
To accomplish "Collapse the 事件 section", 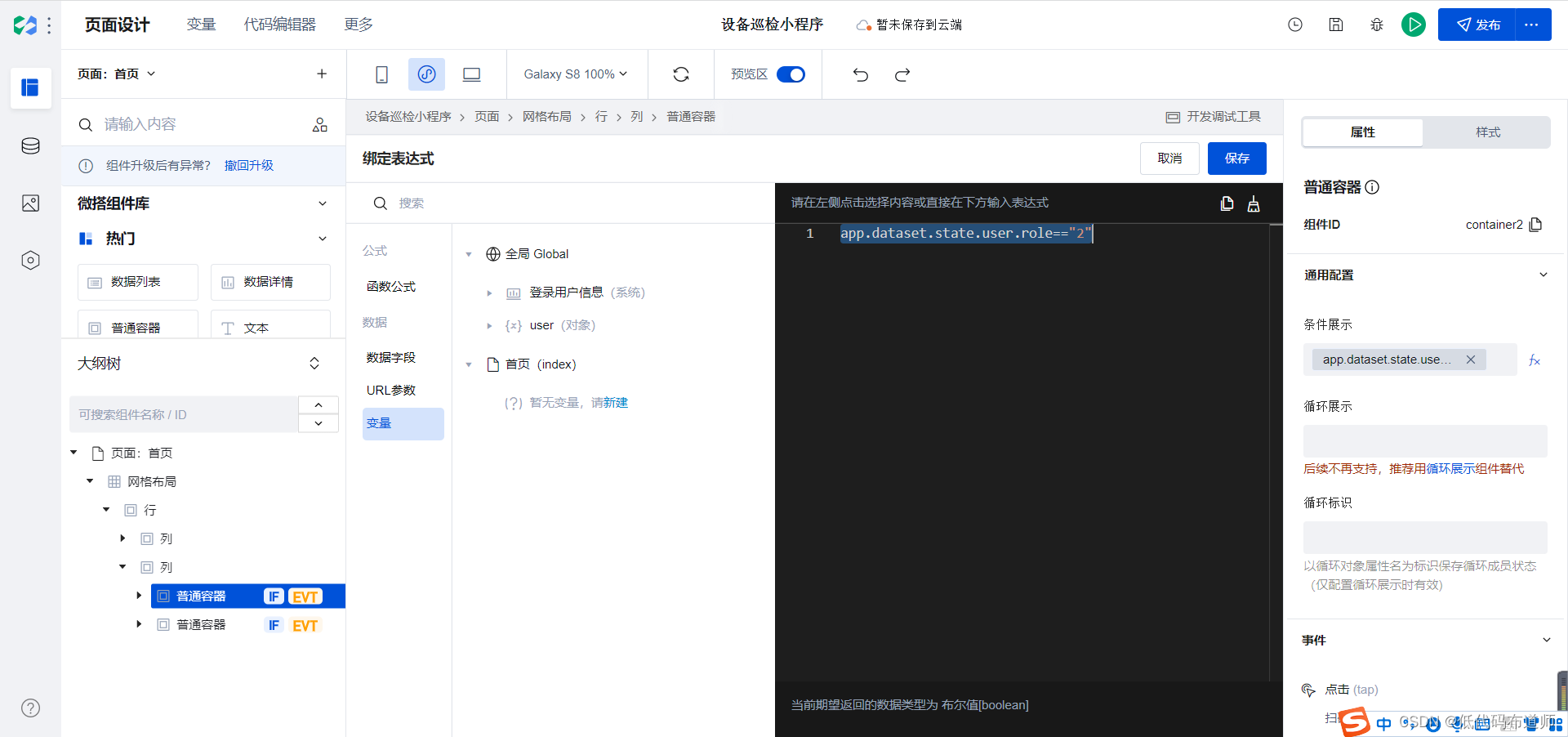I will tap(1546, 640).
